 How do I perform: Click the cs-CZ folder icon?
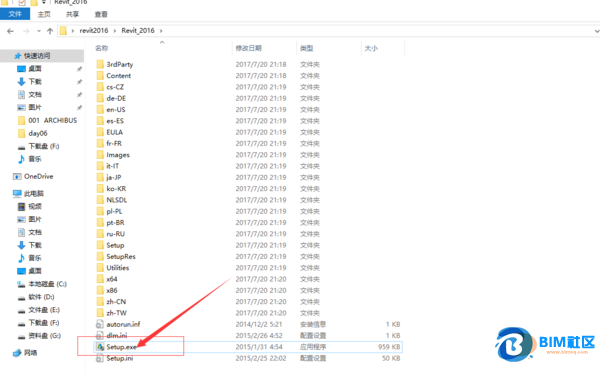100,87
